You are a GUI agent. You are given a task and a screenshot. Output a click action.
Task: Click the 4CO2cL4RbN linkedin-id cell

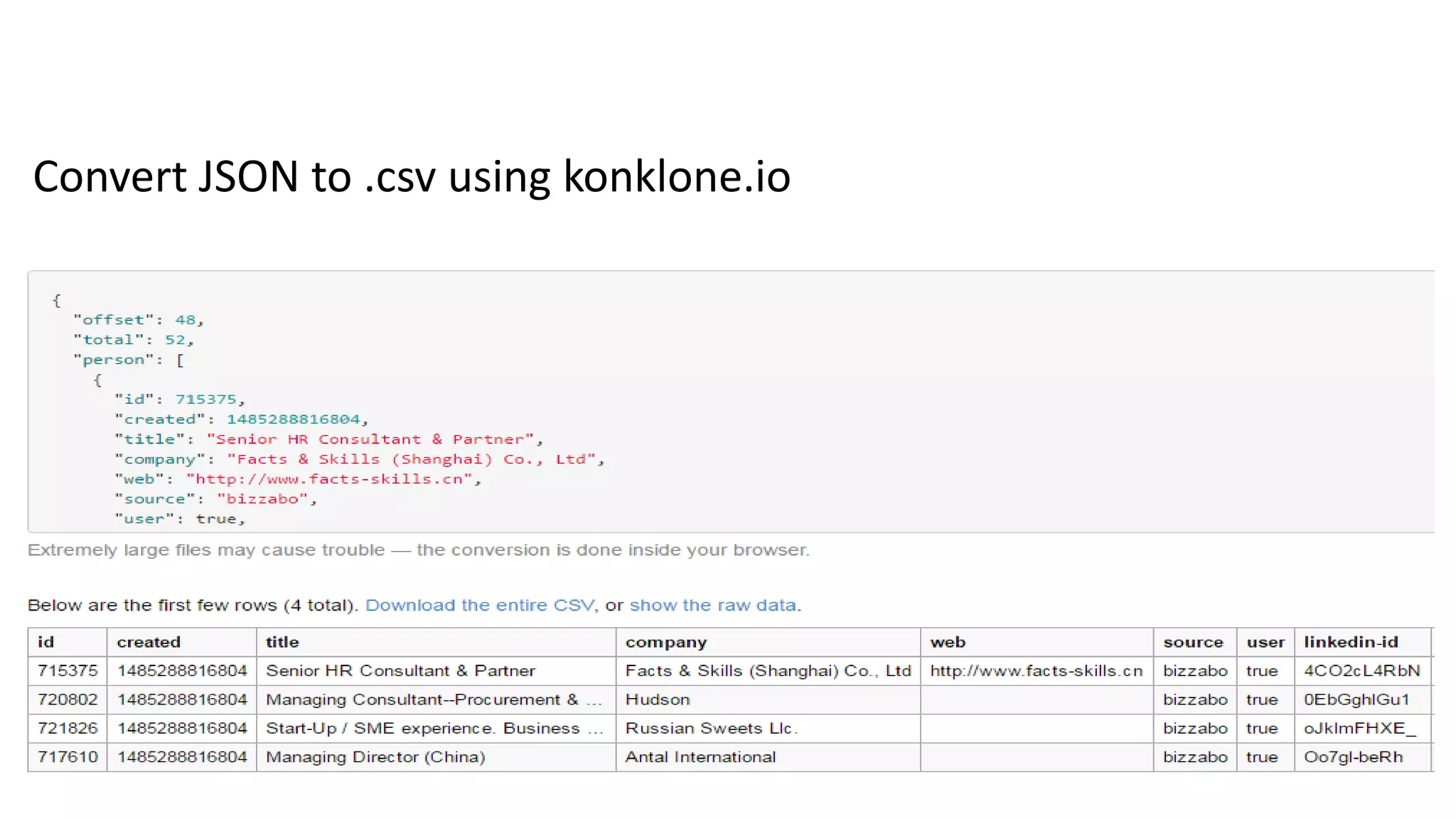tap(1361, 670)
